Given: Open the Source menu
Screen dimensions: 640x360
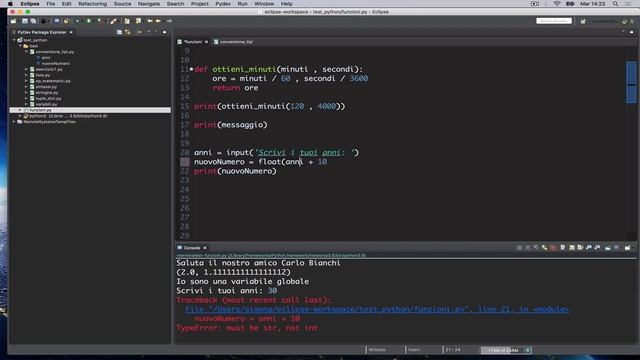Looking at the screenshot, I should [x=122, y=4].
